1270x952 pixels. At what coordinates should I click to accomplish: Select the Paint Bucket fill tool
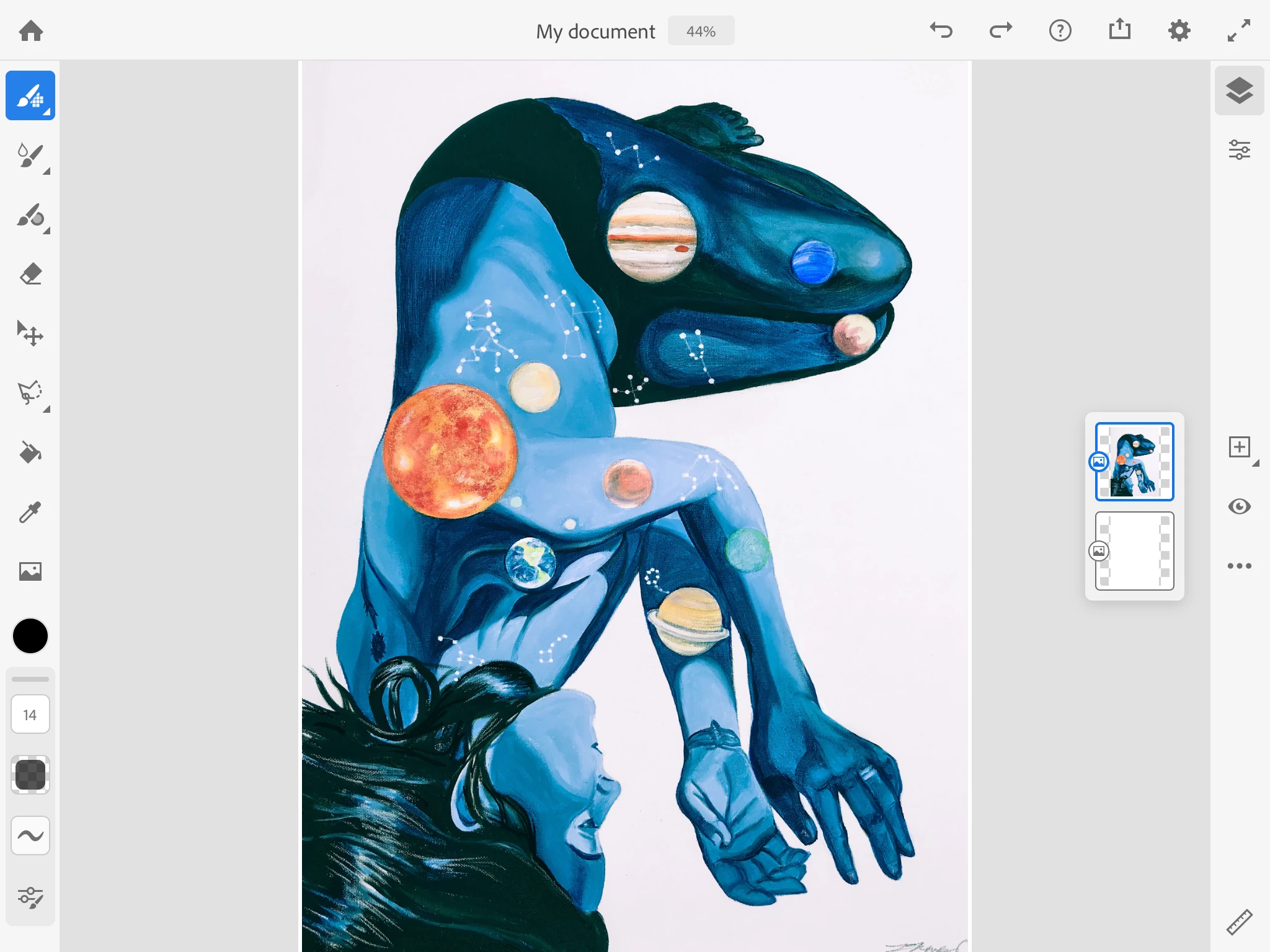[x=30, y=453]
